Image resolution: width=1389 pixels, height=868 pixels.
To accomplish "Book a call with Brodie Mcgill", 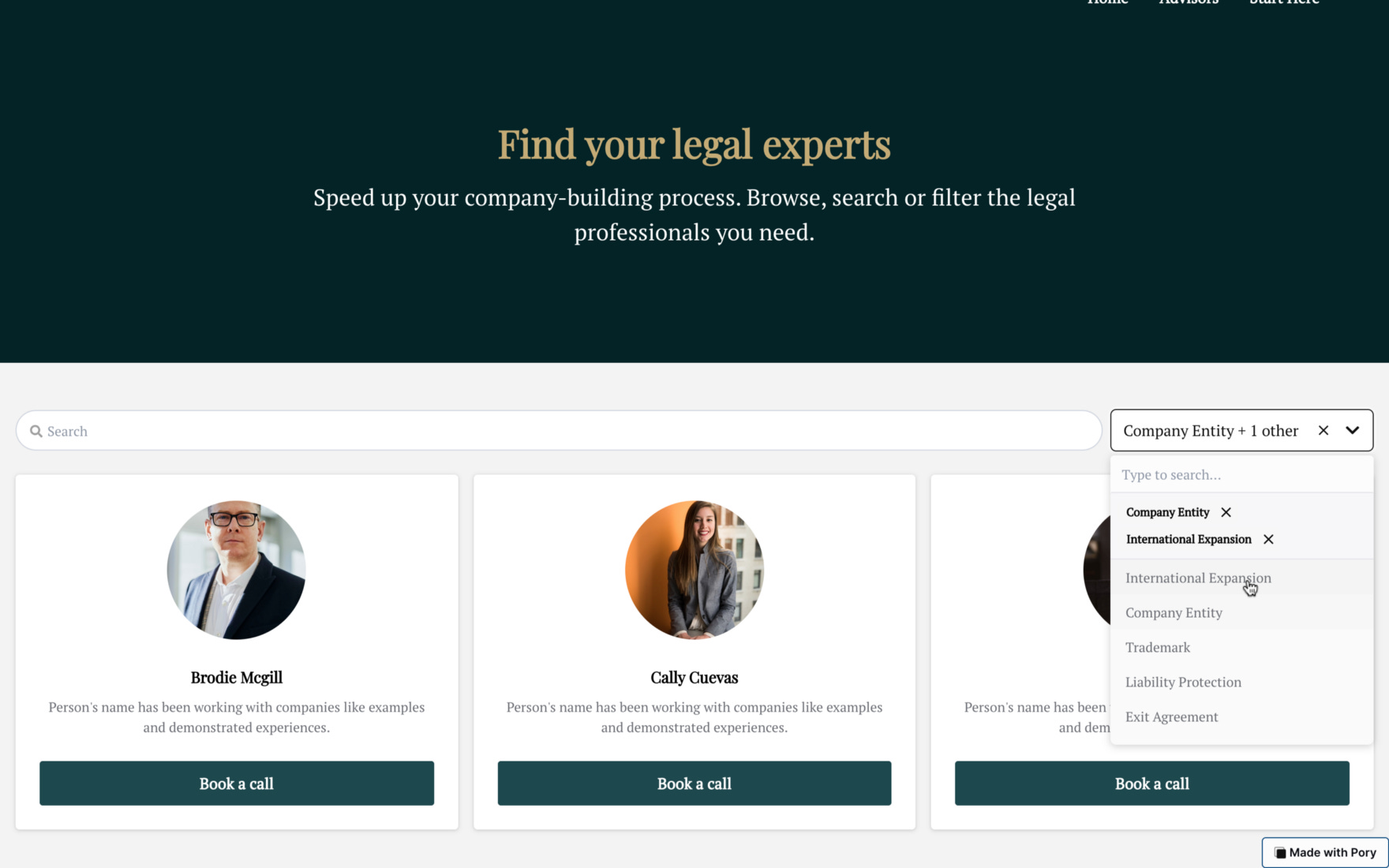I will pos(237,784).
